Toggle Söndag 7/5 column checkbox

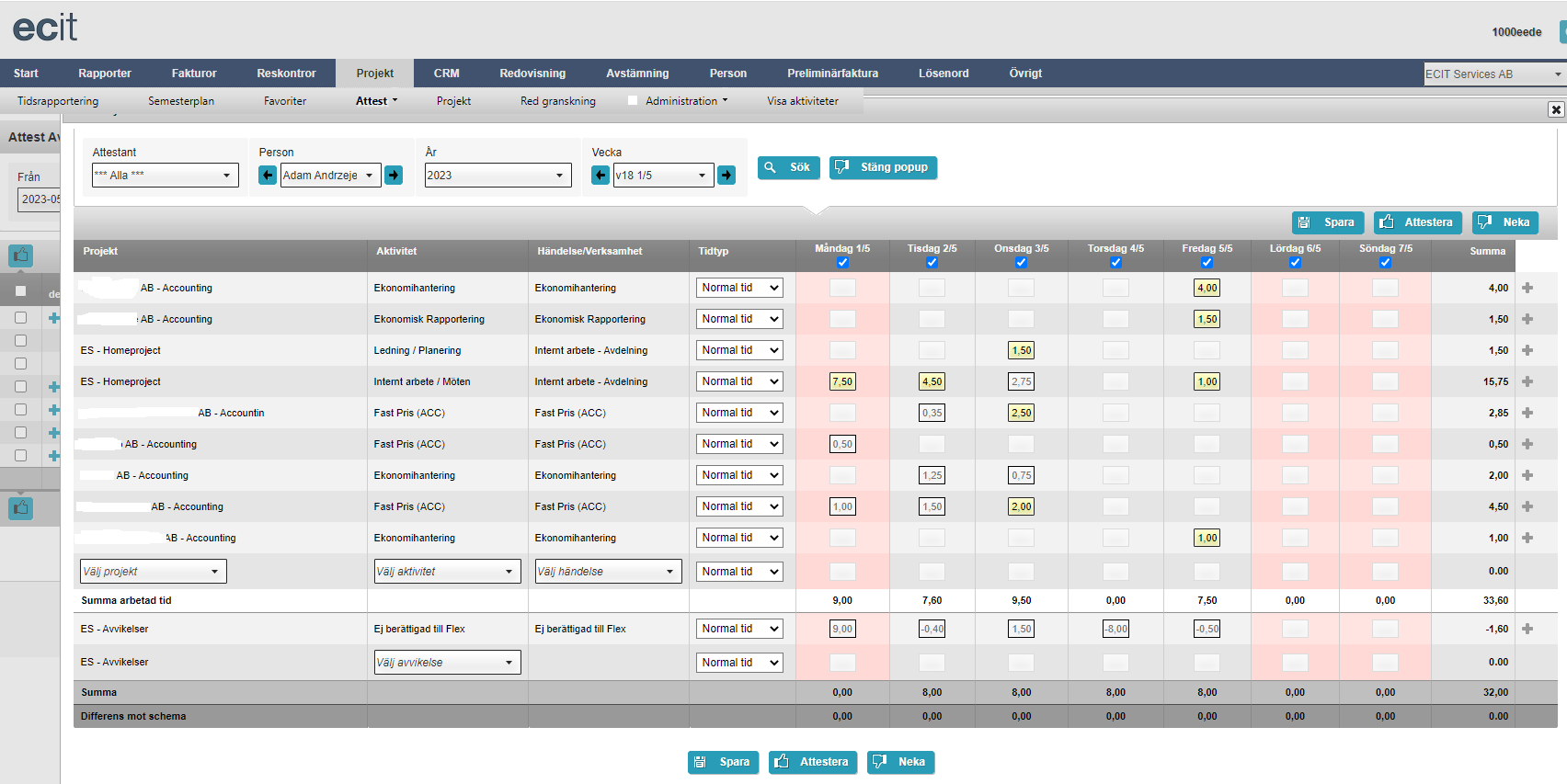click(1385, 263)
